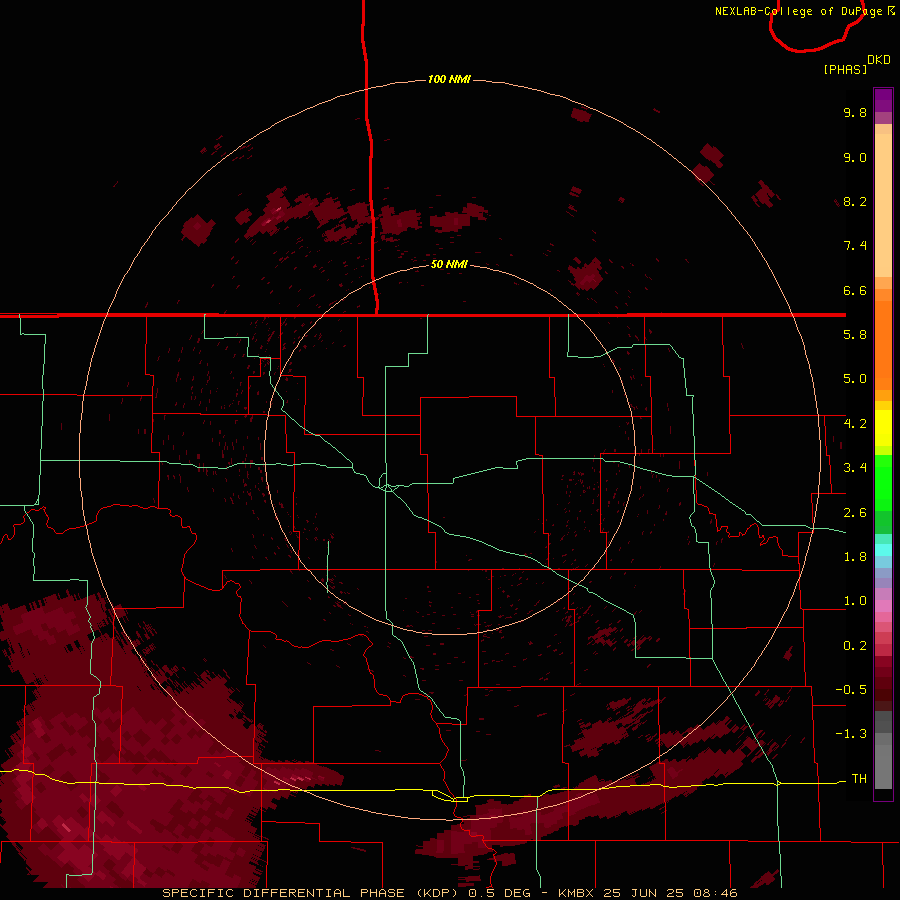Click the 9.8 value on the color scale
900x900 pixels.
pyautogui.click(x=855, y=112)
